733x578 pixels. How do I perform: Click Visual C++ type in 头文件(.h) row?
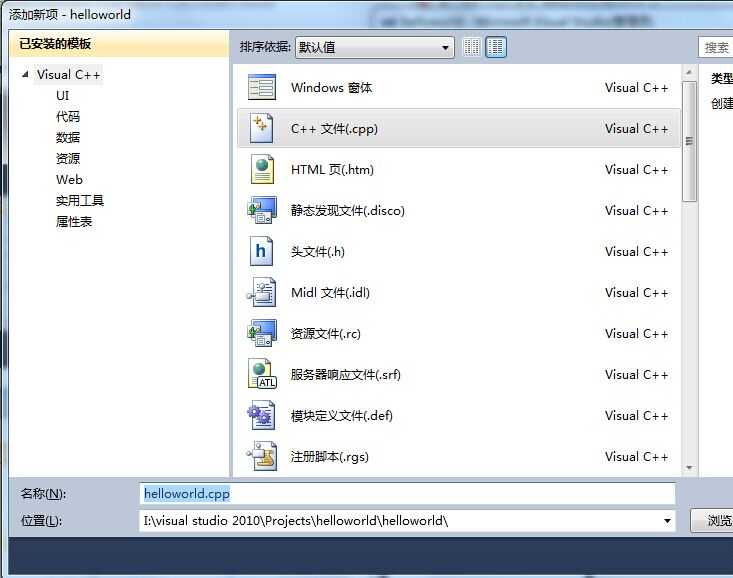point(636,252)
